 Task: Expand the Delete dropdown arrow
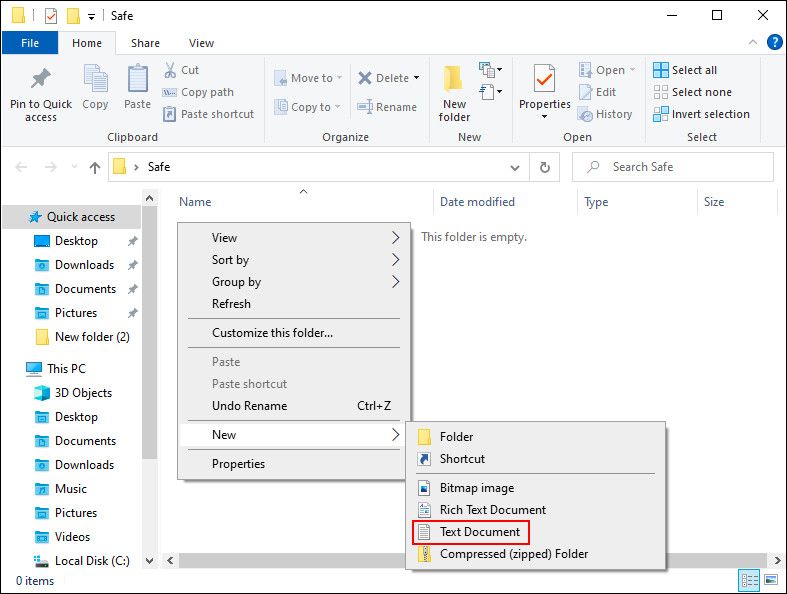point(417,78)
